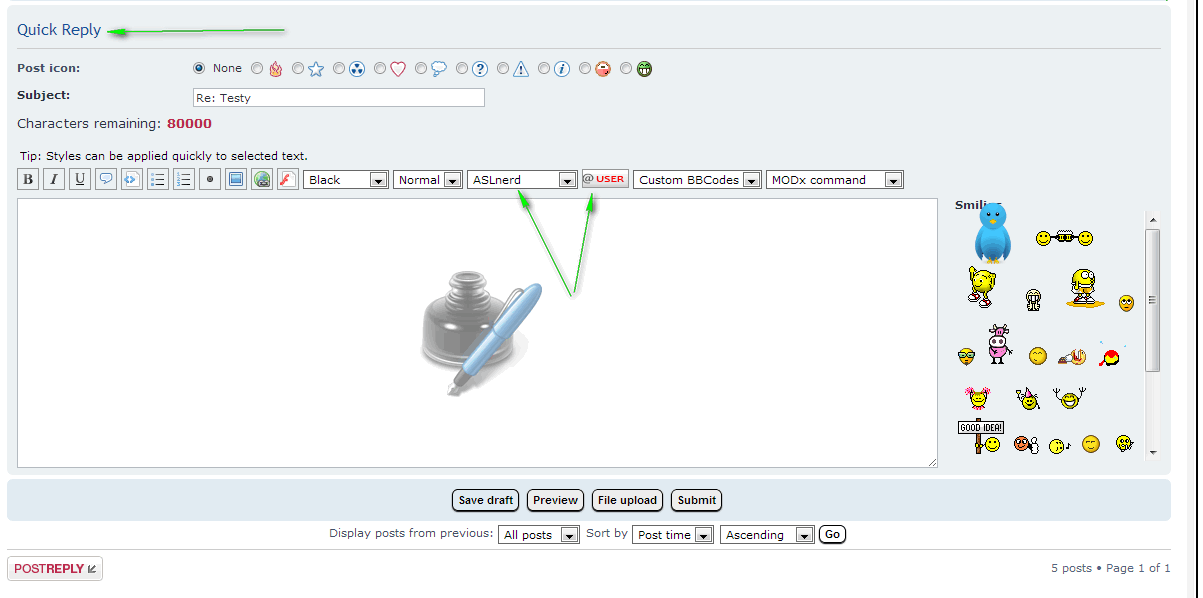Click the POSTREPLY link at the bottom
The image size is (1203, 598).
(x=55, y=569)
